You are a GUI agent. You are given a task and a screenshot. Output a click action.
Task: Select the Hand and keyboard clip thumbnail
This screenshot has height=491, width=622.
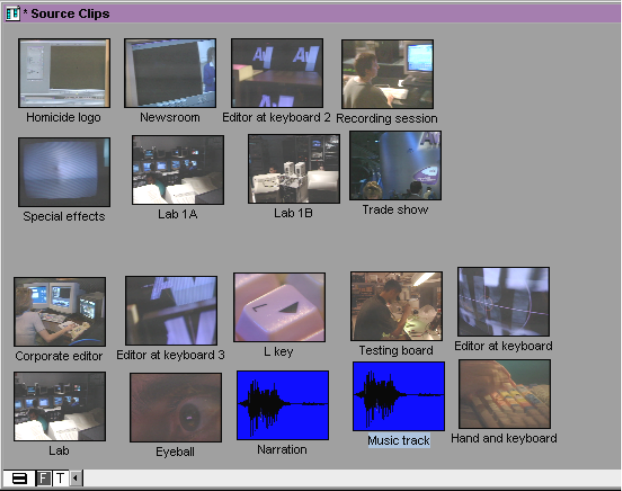tap(505, 394)
